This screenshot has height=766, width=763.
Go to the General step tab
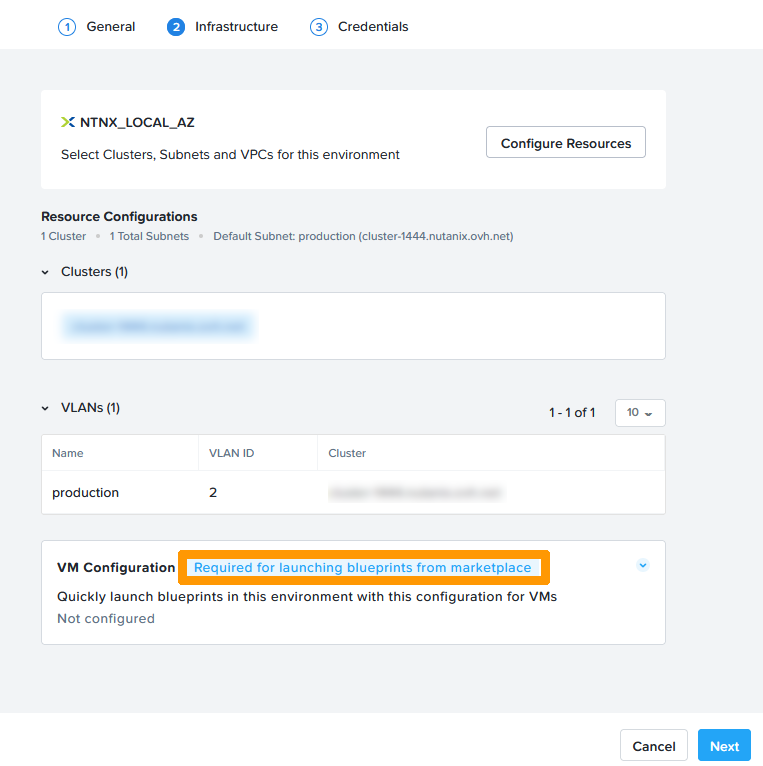pyautogui.click(x=110, y=27)
